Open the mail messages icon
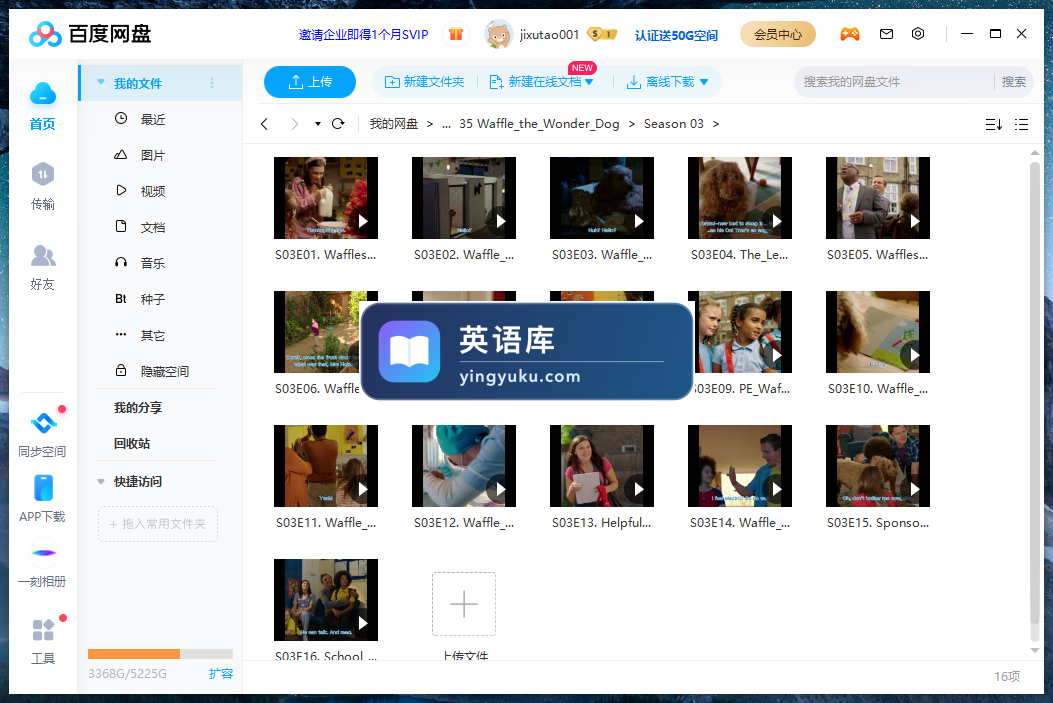Viewport: 1053px width, 703px height. [x=886, y=34]
